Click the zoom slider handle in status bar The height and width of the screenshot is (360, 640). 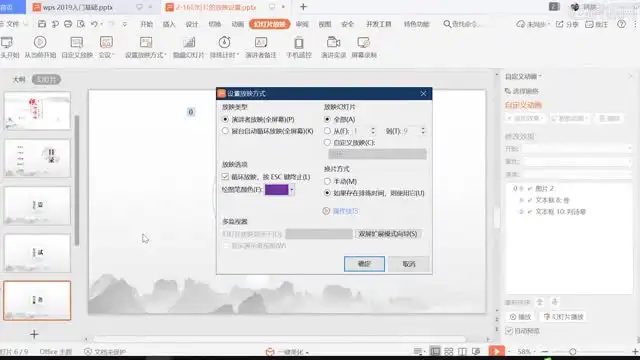click(573, 351)
